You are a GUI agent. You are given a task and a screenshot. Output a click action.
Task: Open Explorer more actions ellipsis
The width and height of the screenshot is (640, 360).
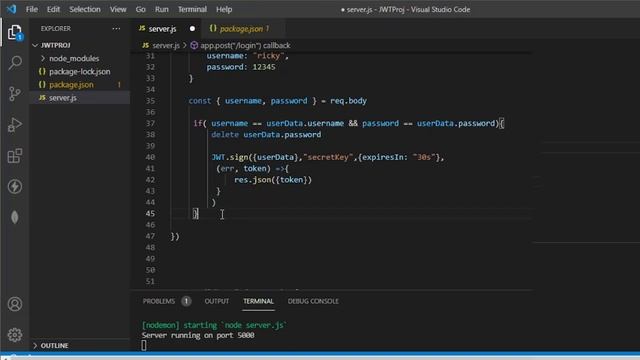click(x=116, y=29)
